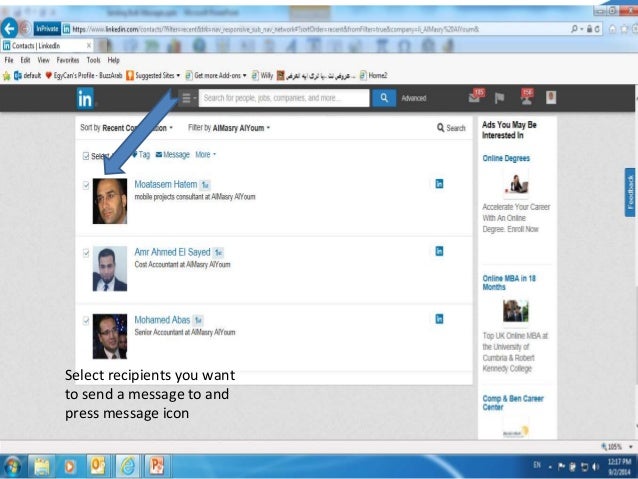
Task: Click the Windows Start orb
Action: coord(12,466)
